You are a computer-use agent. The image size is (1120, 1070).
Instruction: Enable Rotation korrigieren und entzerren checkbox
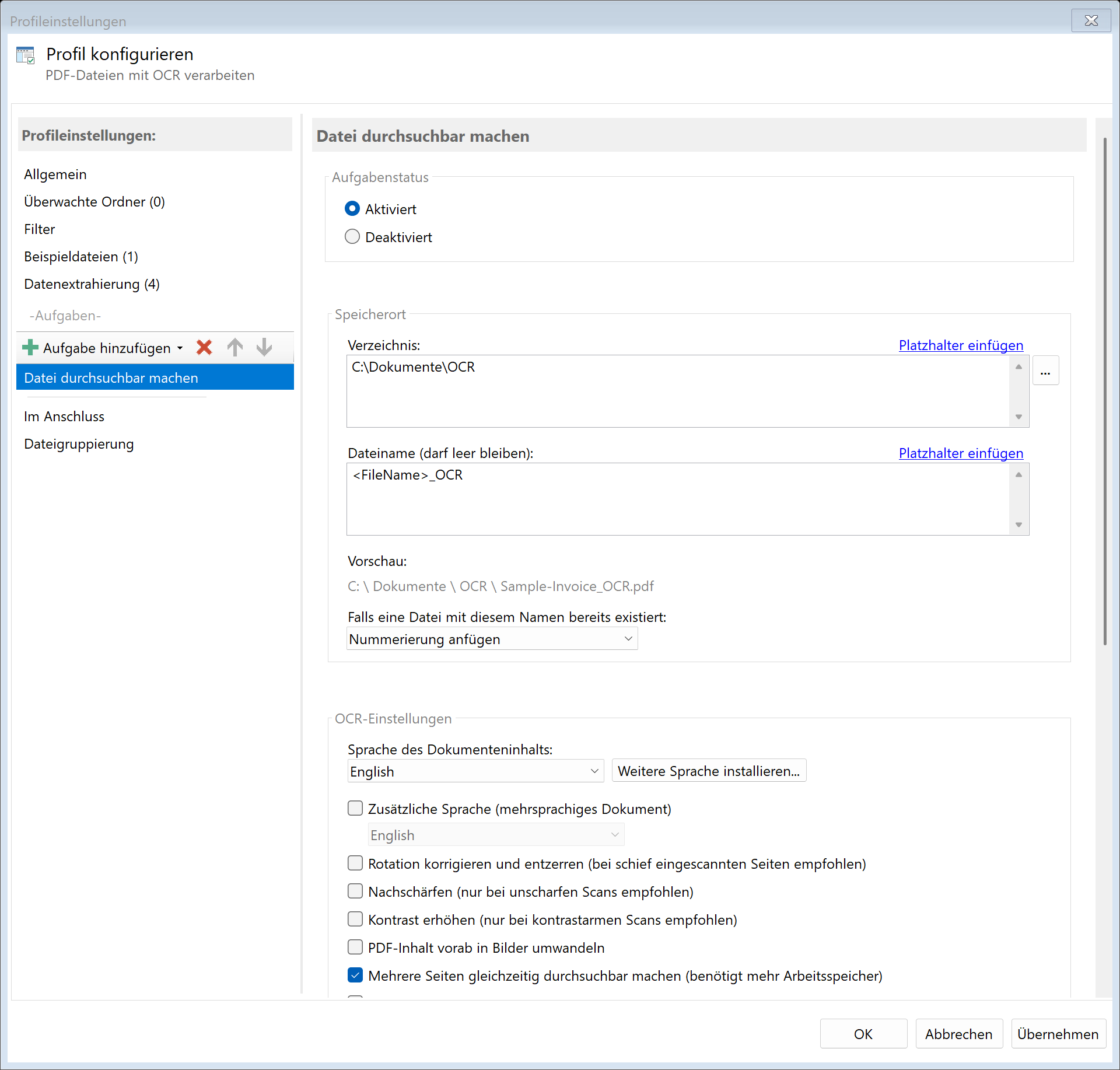(355, 863)
